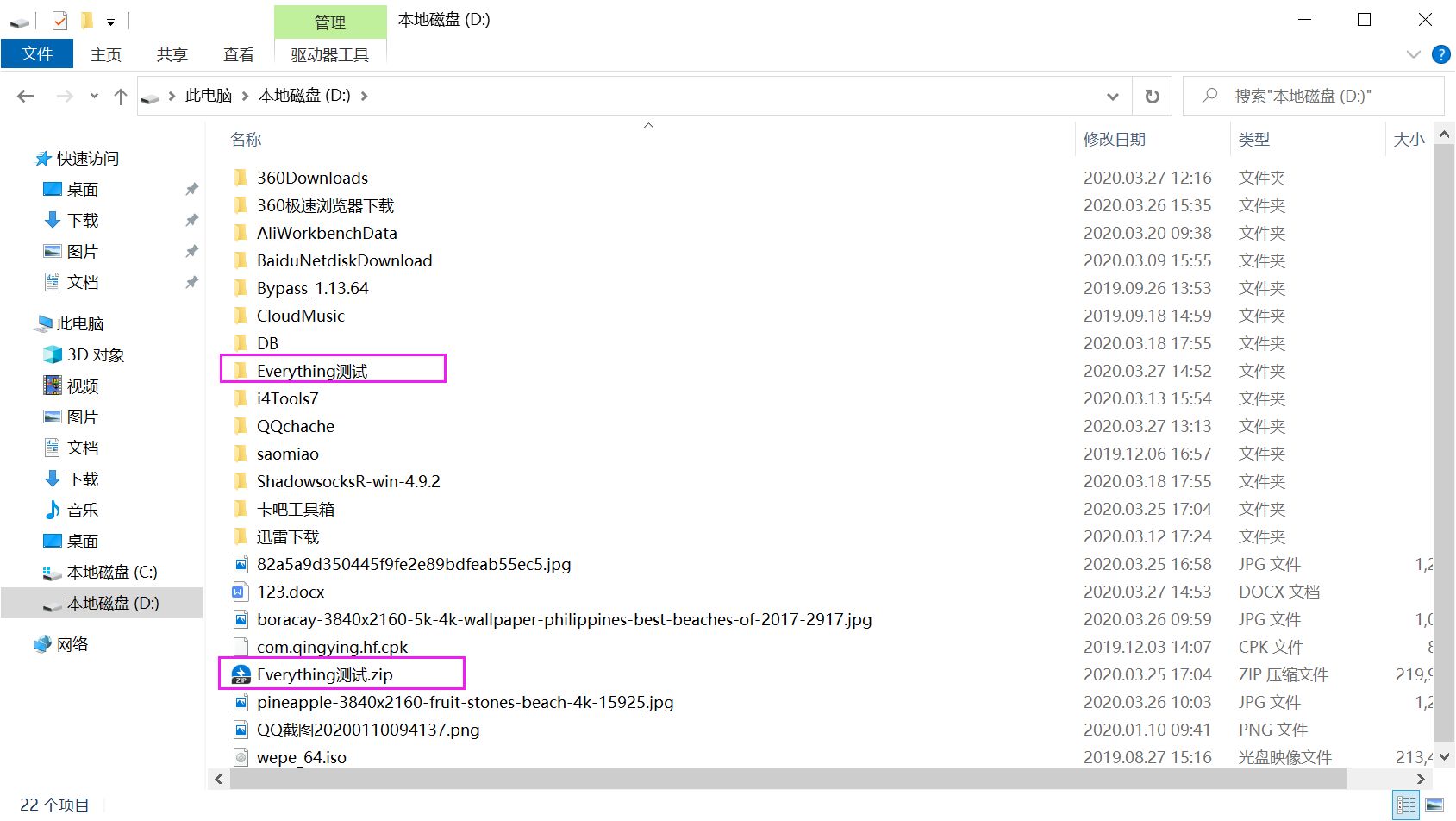1456x821 pixels.
Task: Select 此电脑 in the navigation pane
Action: pyautogui.click(x=80, y=324)
